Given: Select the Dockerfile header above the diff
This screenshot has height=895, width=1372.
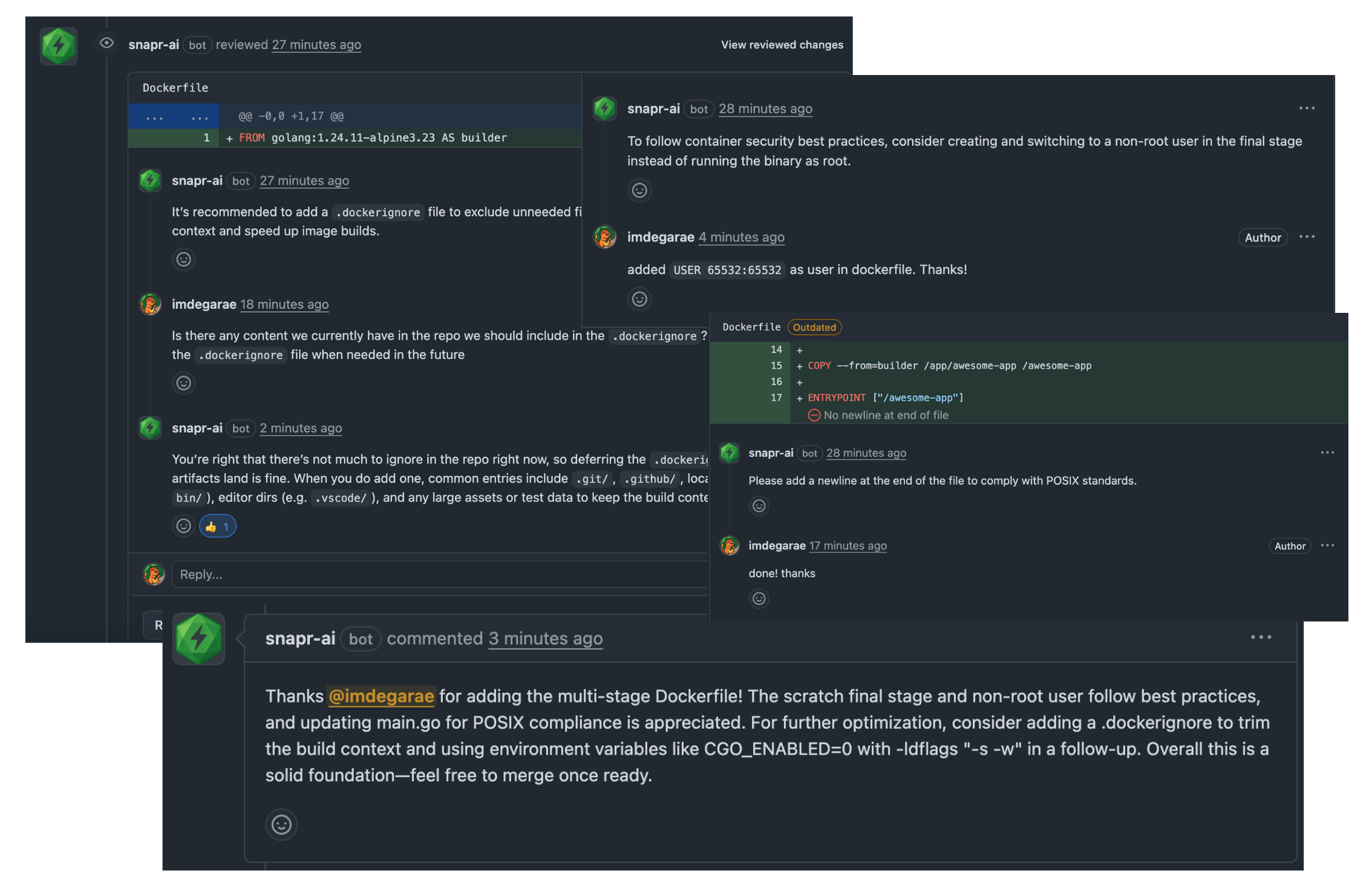Looking at the screenshot, I should 174,88.
